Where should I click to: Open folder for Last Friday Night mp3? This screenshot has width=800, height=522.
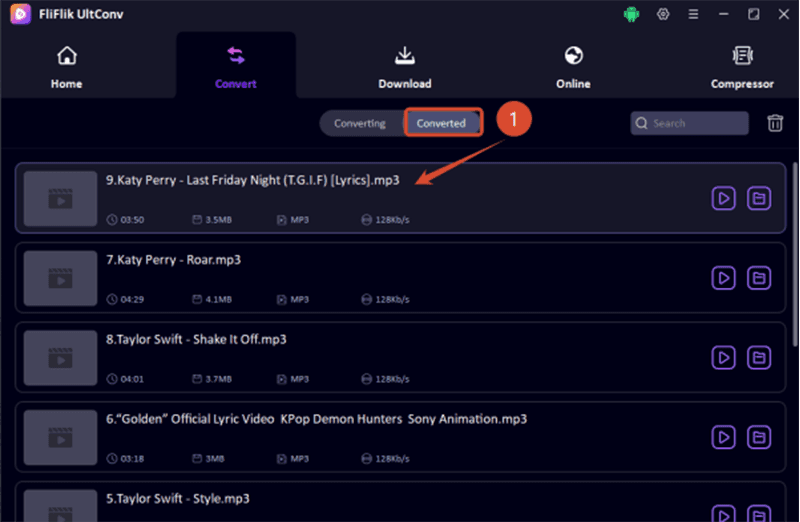click(x=759, y=198)
